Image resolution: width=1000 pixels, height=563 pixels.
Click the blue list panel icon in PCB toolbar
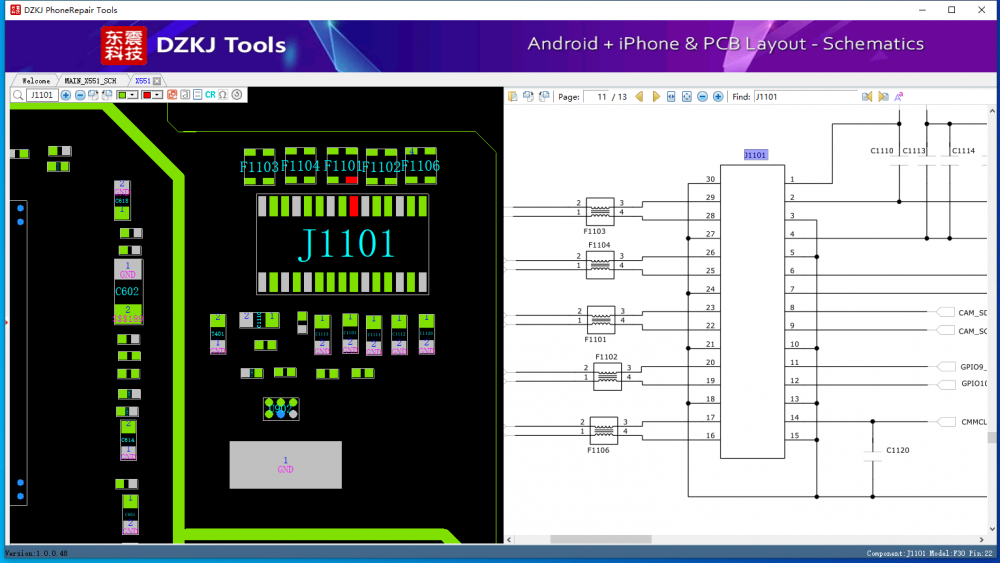198,95
